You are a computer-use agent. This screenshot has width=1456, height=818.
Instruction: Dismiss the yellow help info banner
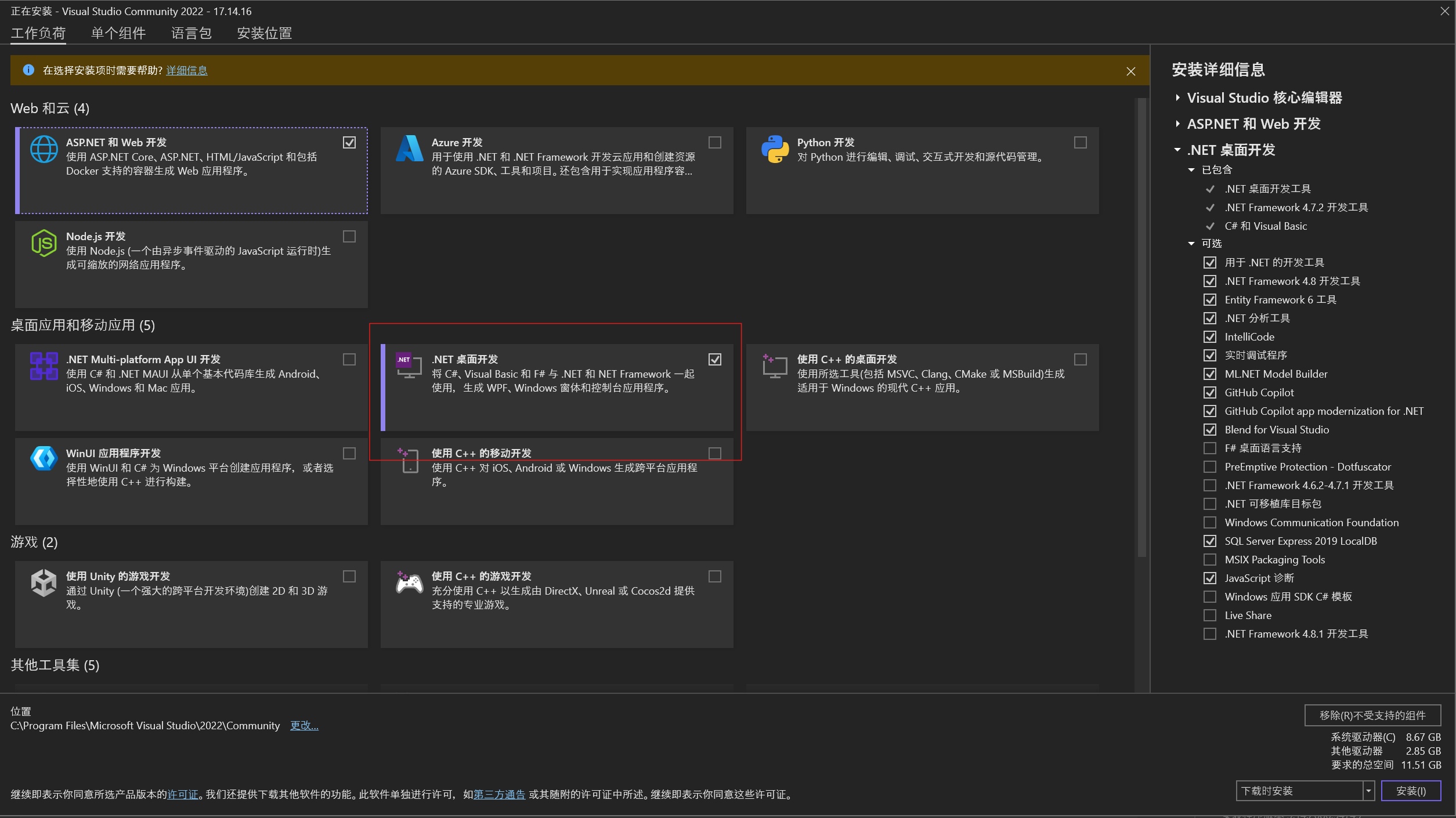[1130, 71]
